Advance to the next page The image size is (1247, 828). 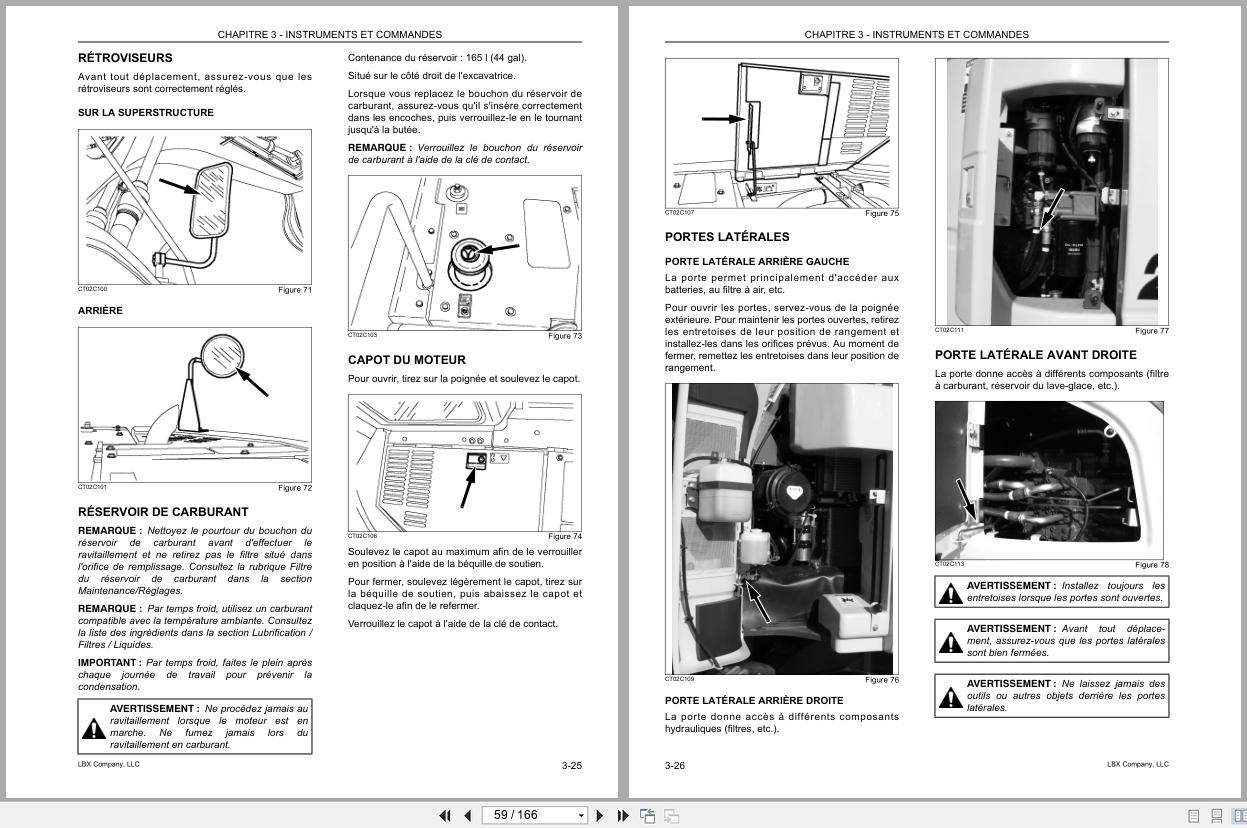click(x=600, y=815)
